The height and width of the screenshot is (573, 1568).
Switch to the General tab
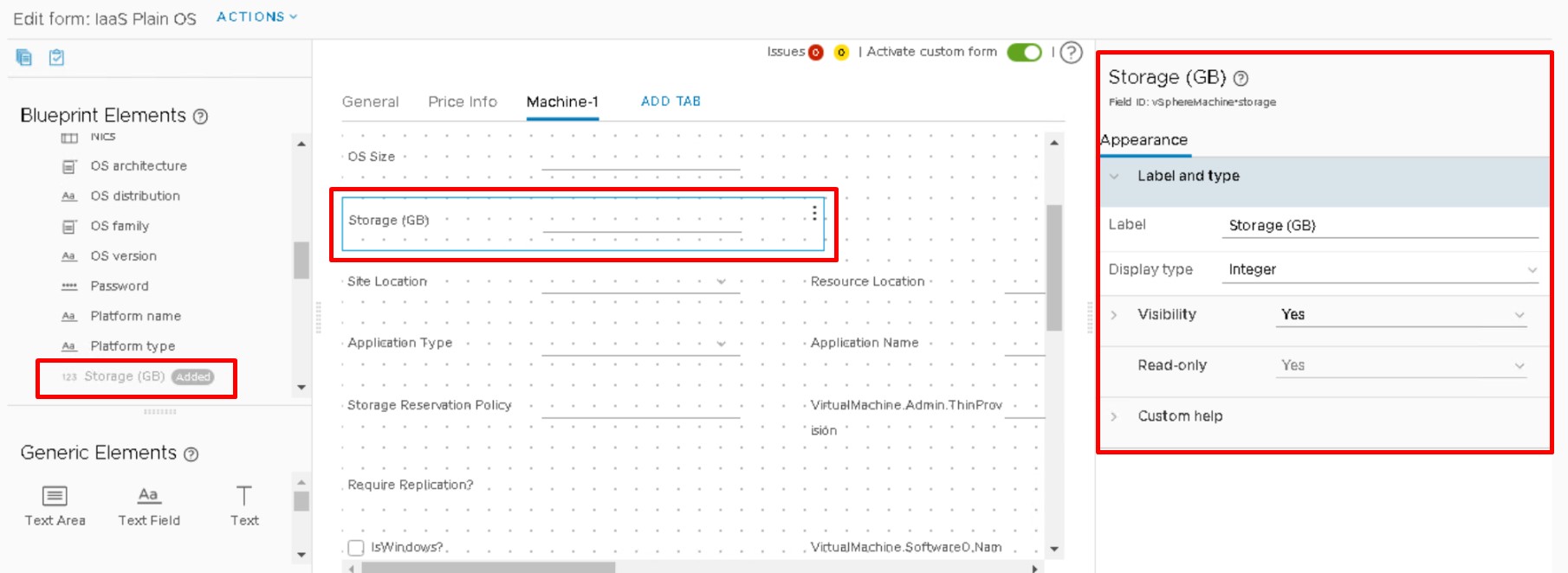[x=370, y=102]
